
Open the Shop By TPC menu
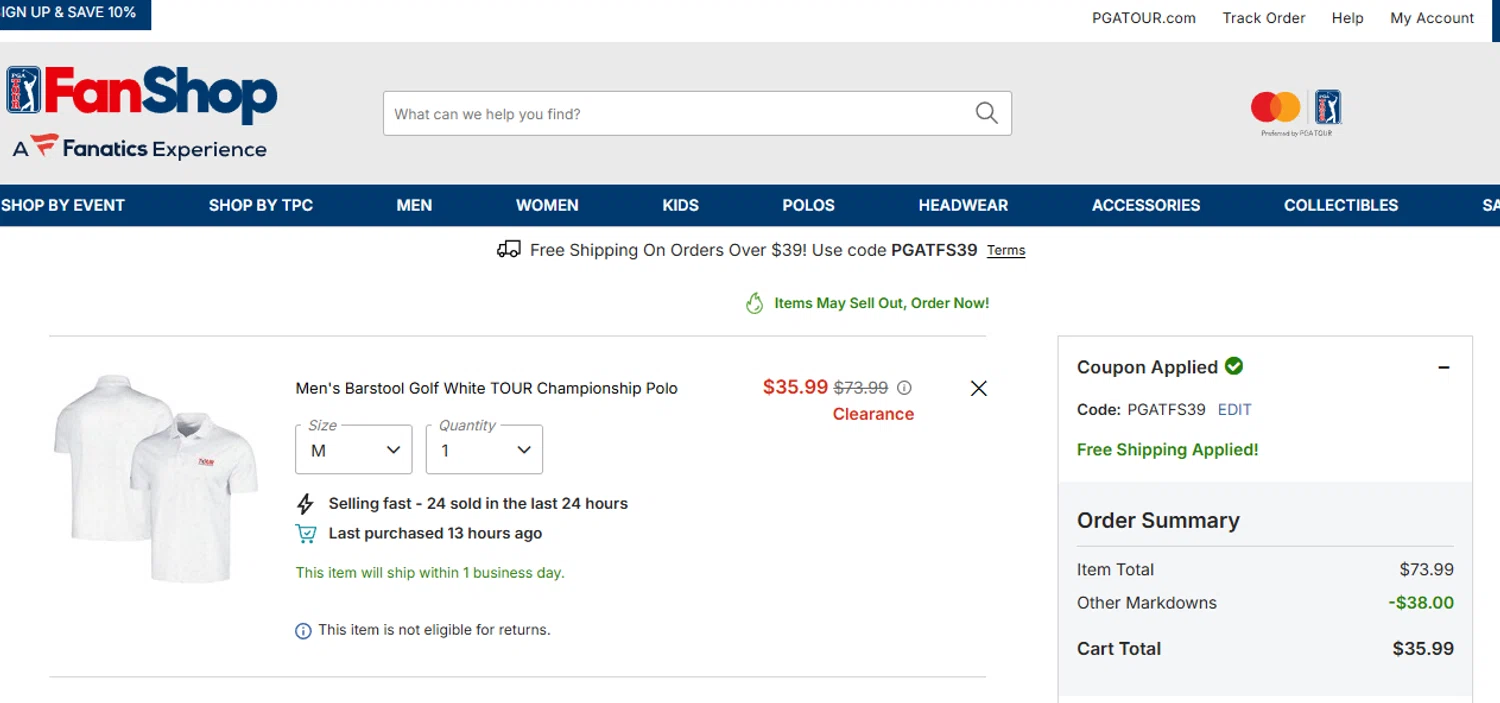(x=261, y=205)
